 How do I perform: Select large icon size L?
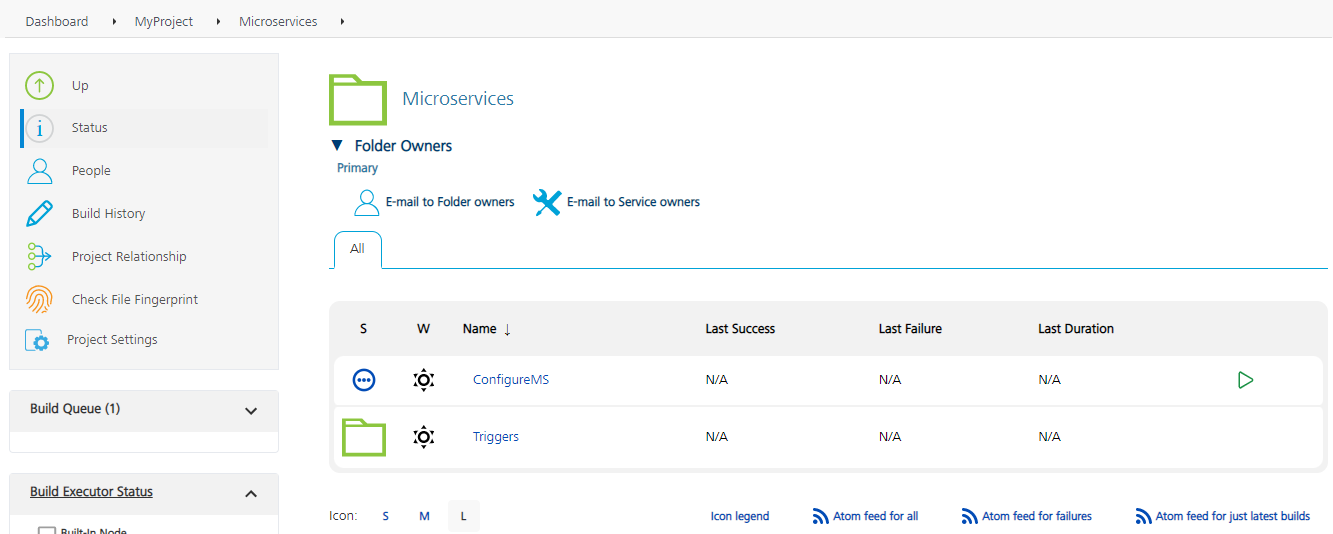(464, 517)
